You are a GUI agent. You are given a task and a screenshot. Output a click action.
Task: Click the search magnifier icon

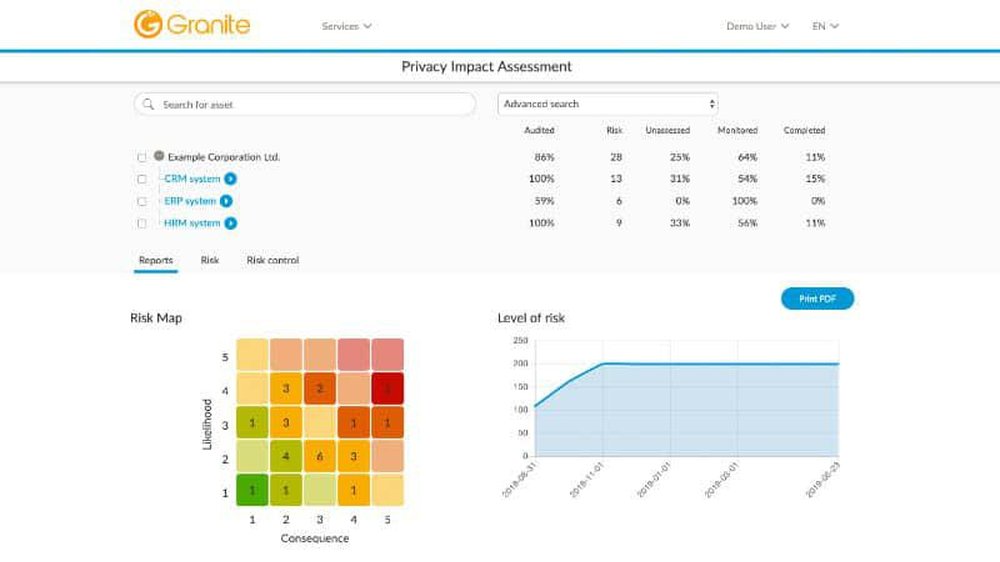coord(149,104)
